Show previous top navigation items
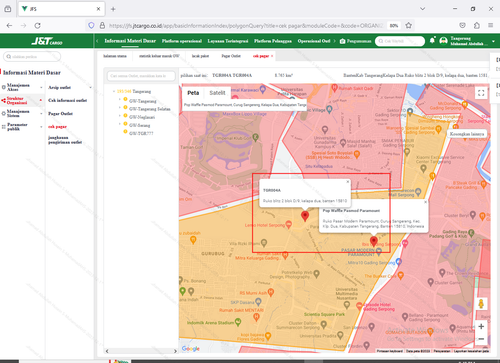The image size is (500, 363). click(x=97, y=41)
